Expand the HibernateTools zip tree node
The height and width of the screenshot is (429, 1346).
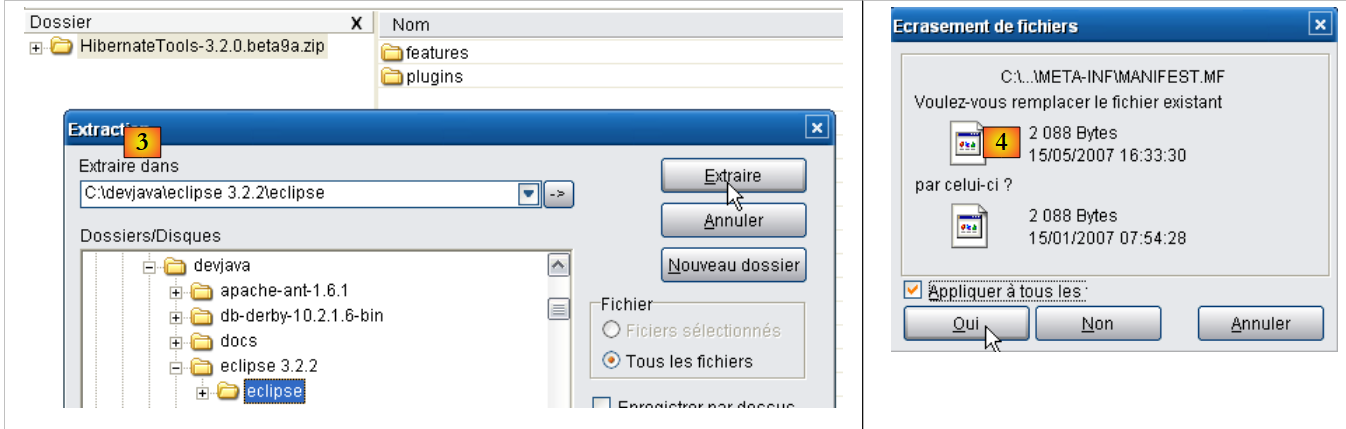click(x=36, y=48)
